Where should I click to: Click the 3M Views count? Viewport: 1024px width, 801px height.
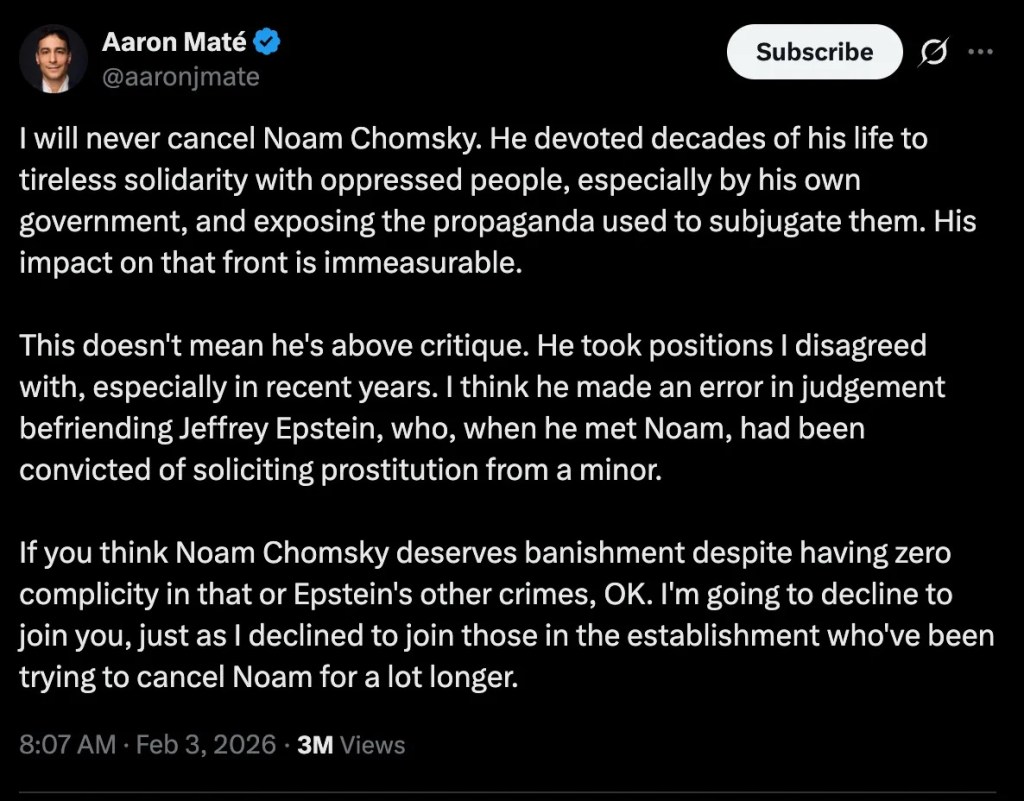pos(351,745)
